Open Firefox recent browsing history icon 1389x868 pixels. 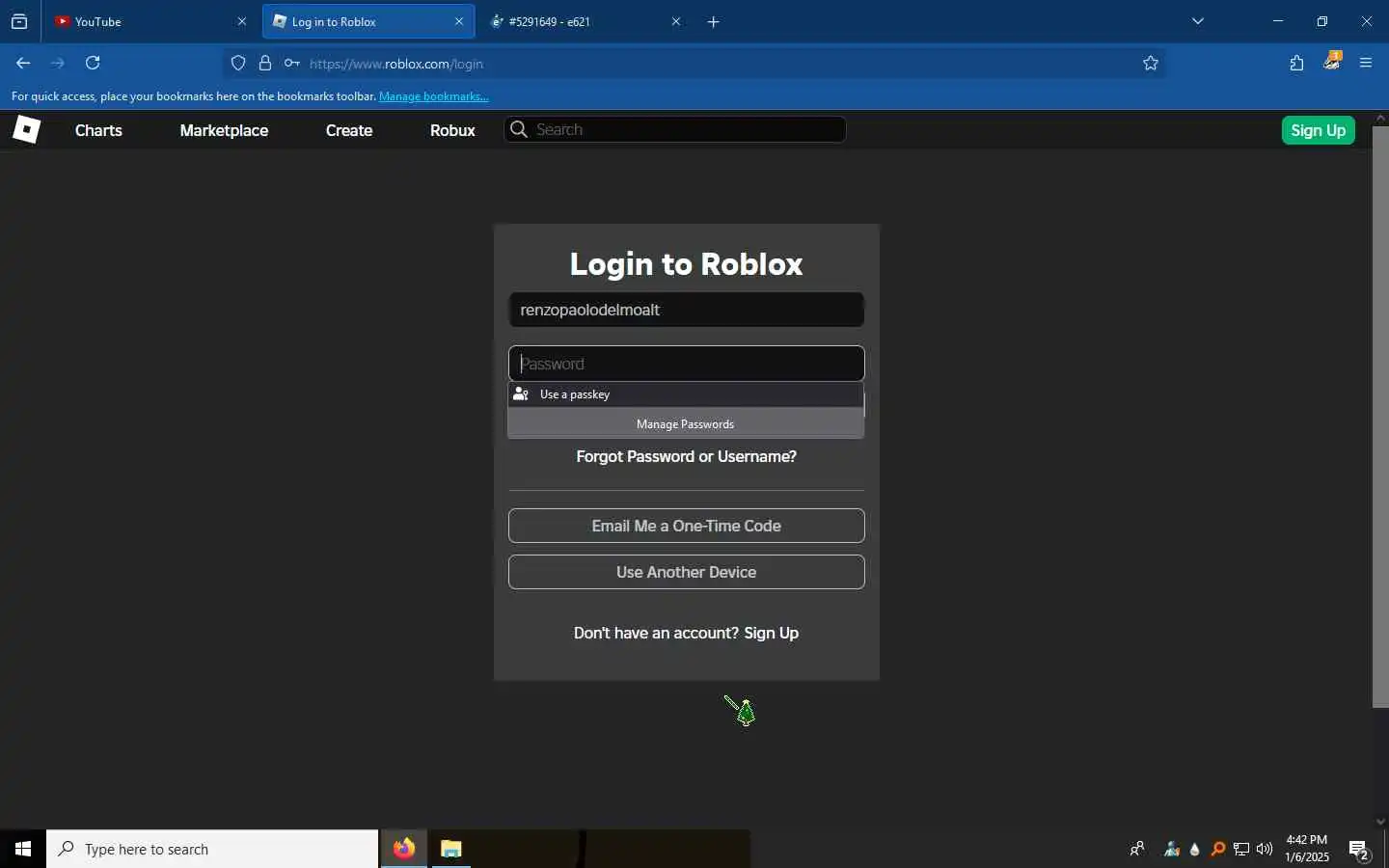[x=19, y=21]
